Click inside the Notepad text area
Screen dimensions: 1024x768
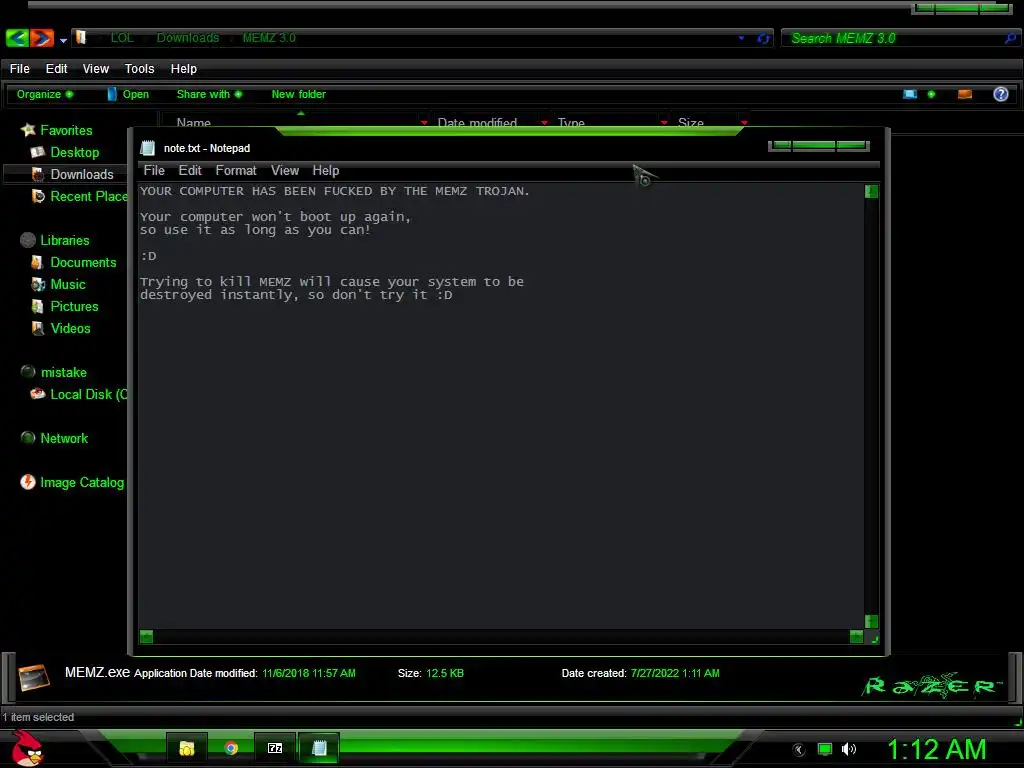pyautogui.click(x=501, y=405)
